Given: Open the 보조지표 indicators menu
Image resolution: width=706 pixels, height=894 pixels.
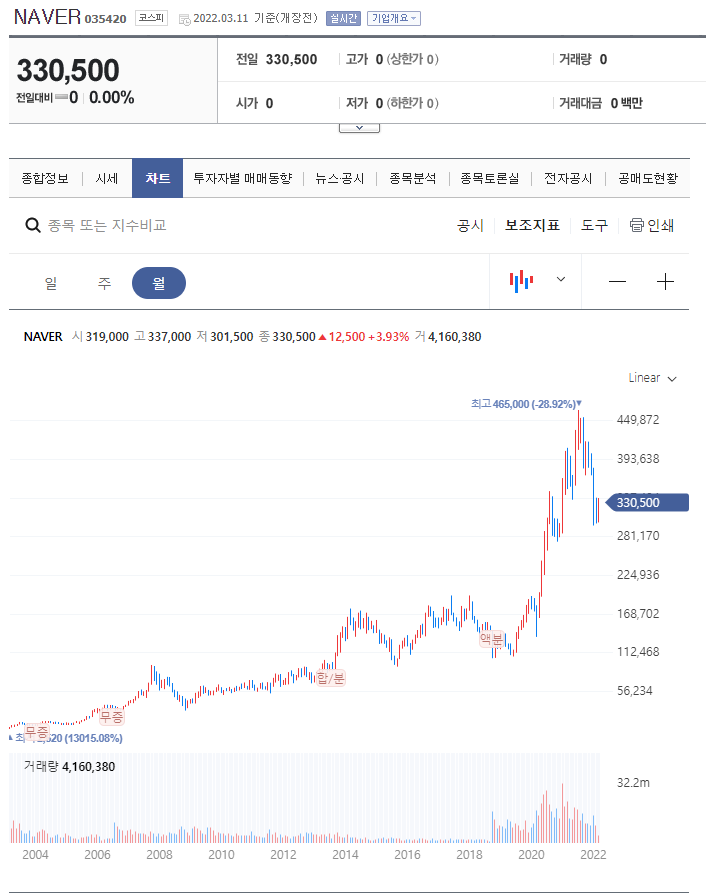Looking at the screenshot, I should point(532,225).
